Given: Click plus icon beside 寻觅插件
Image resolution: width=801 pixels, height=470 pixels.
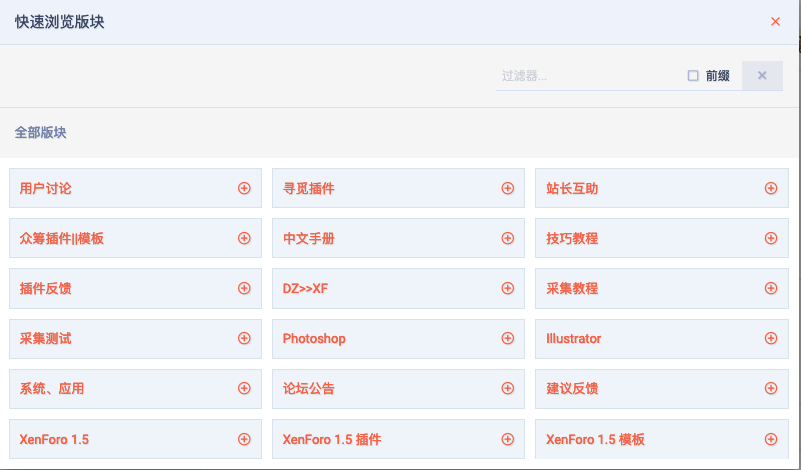Looking at the screenshot, I should click(x=507, y=189).
